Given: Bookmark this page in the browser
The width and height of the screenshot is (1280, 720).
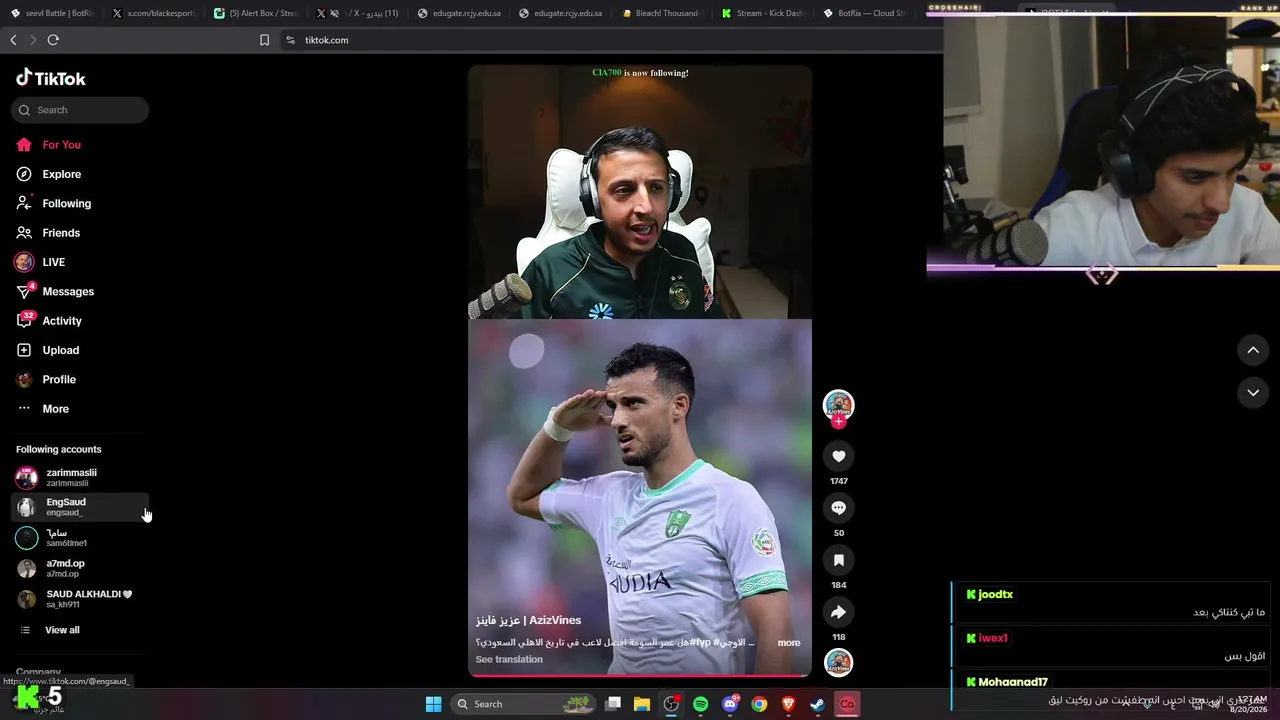Looking at the screenshot, I should pos(264,40).
